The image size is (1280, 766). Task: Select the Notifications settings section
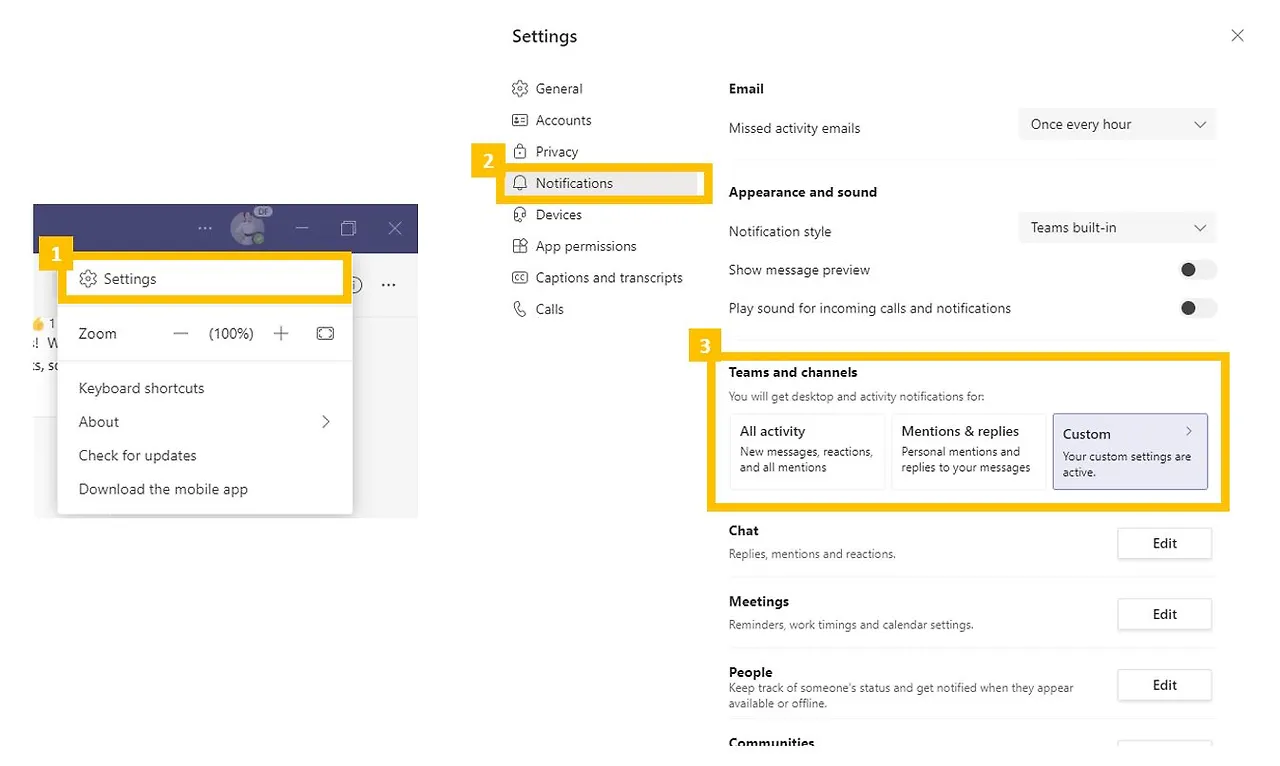[602, 183]
